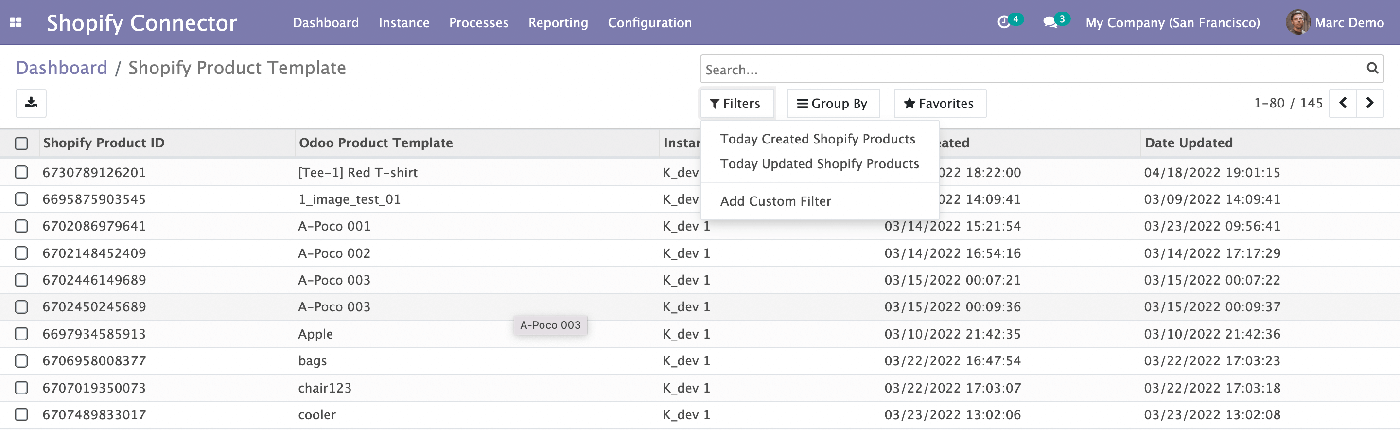1400x430 pixels.
Task: Check the row for 6702086979641
Action: 22,226
